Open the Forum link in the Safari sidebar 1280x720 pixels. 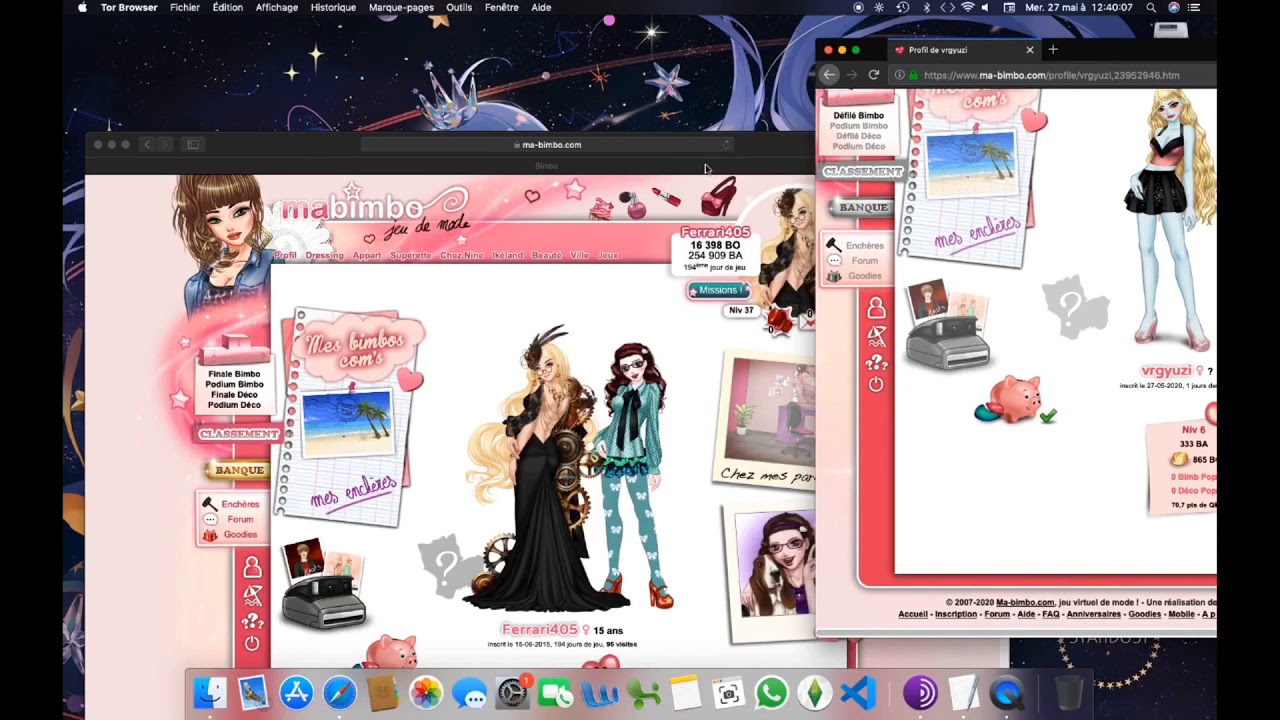240,519
